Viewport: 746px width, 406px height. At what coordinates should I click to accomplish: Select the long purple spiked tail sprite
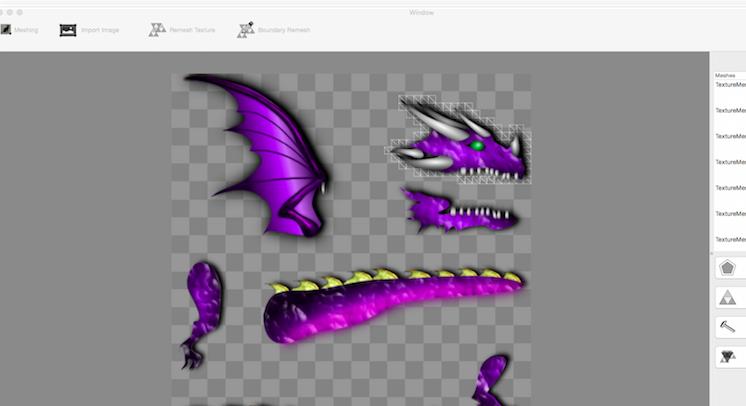(x=390, y=305)
